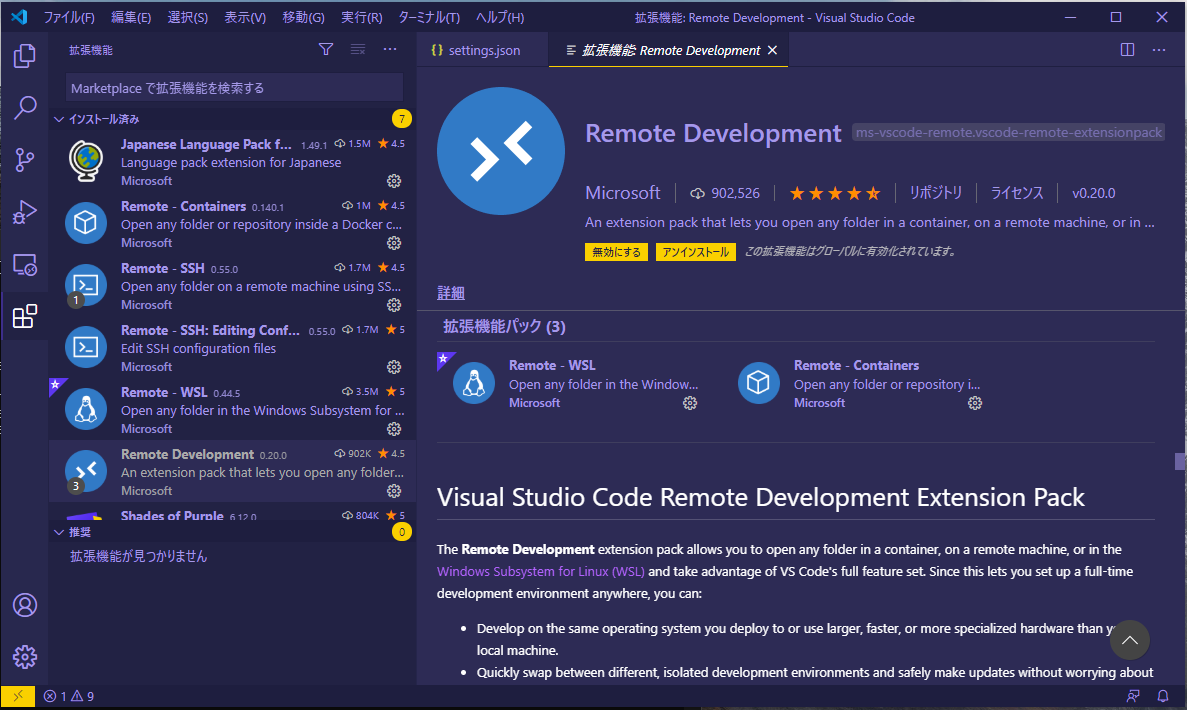
Task: Click gear for Remote - Containers in list
Action: 394,243
